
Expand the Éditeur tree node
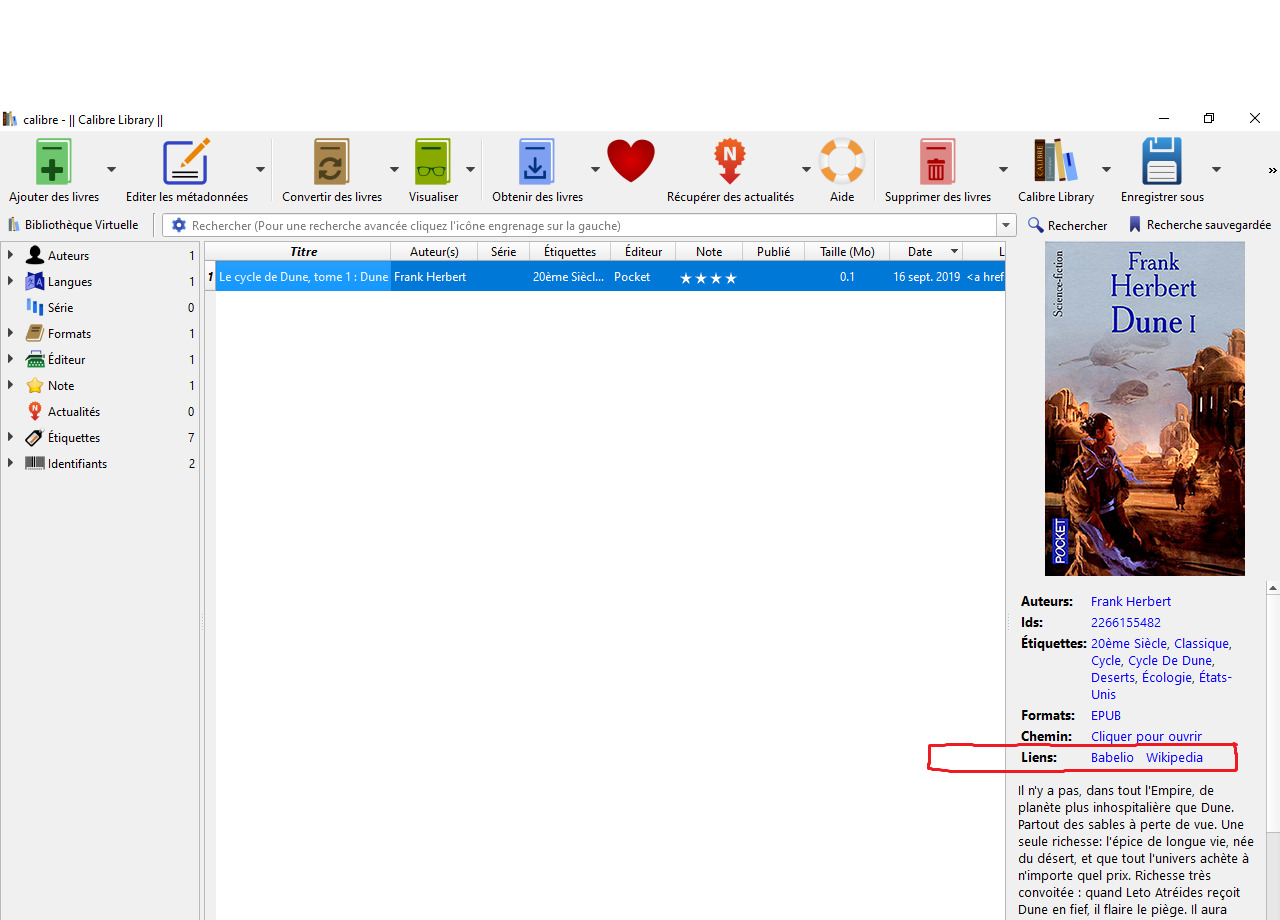point(11,359)
